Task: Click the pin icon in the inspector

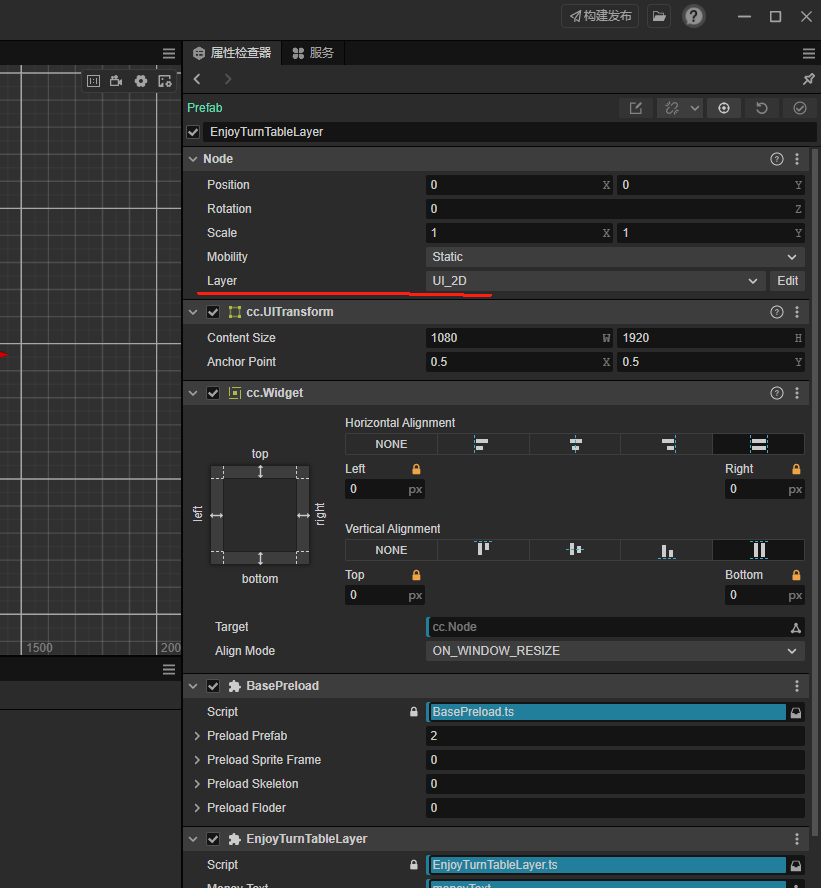Action: (808, 79)
